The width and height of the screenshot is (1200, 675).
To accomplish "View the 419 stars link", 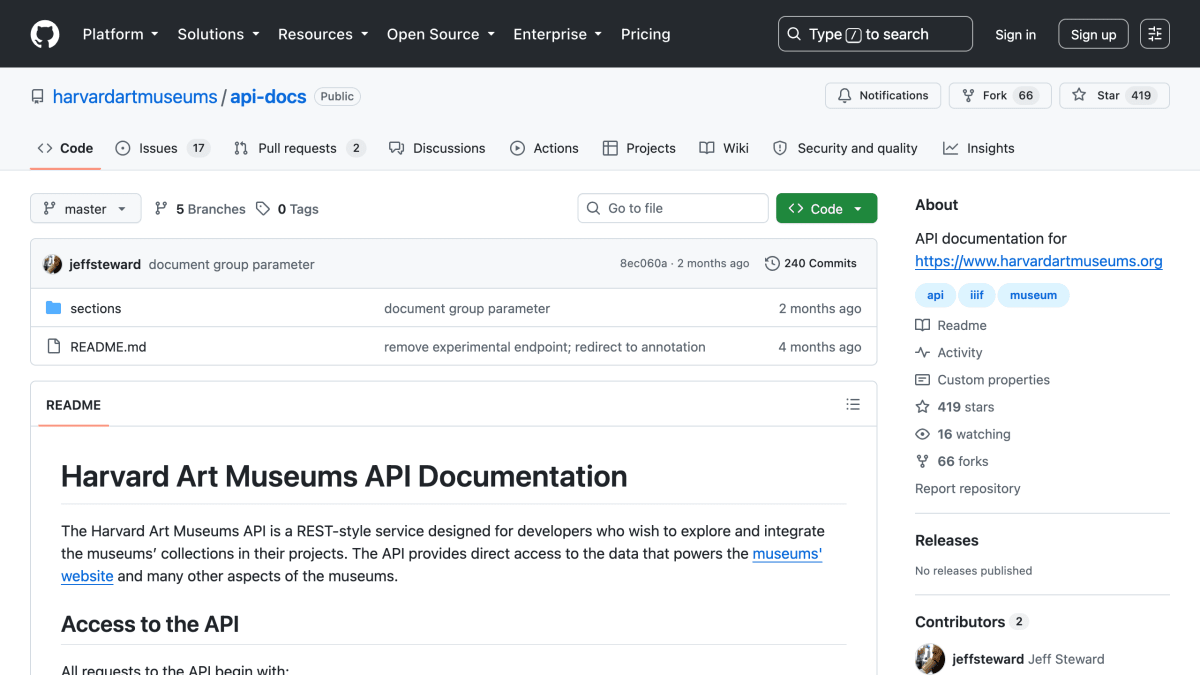I will 955,407.
